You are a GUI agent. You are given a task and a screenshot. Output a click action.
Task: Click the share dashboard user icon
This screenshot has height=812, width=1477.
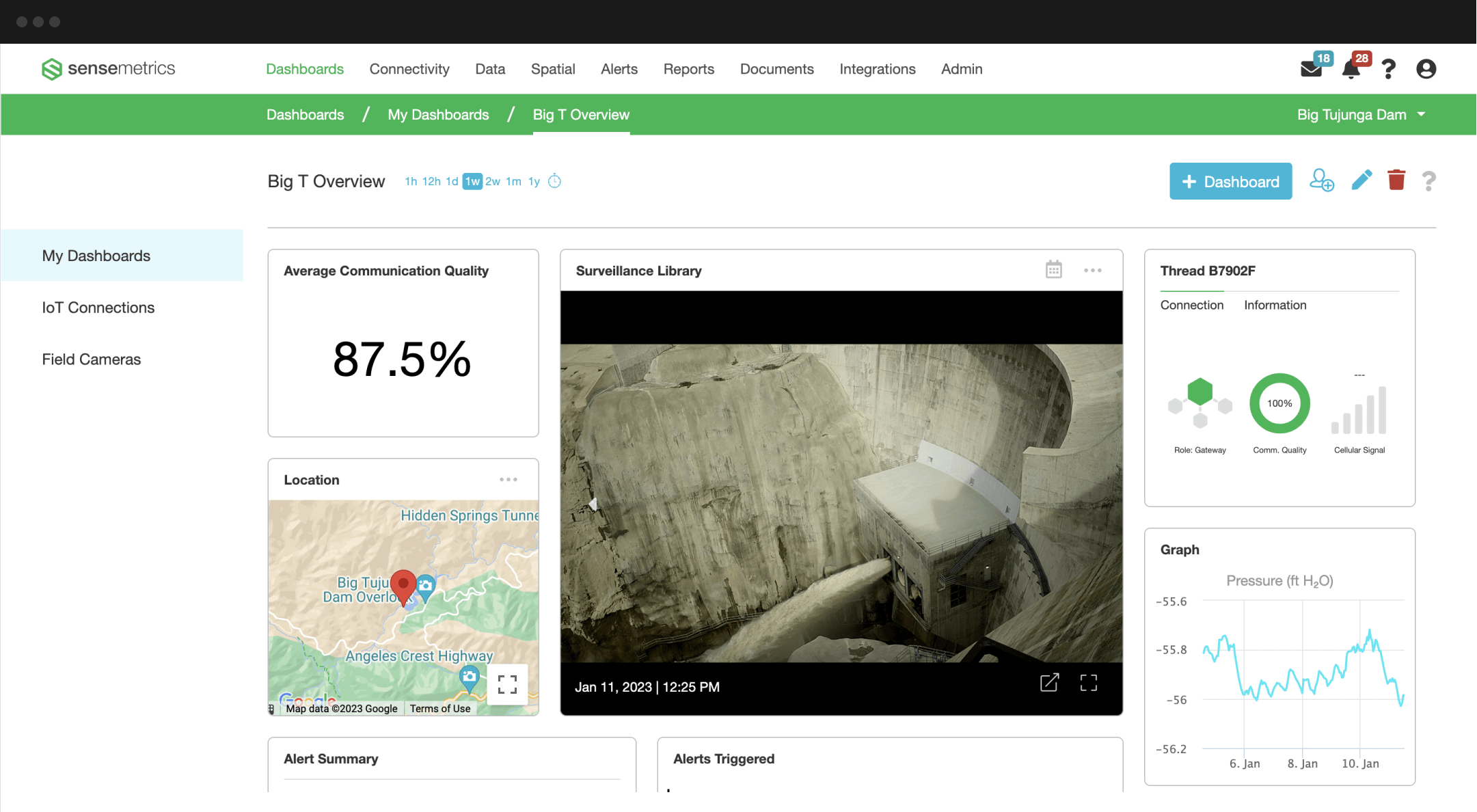click(x=1321, y=180)
